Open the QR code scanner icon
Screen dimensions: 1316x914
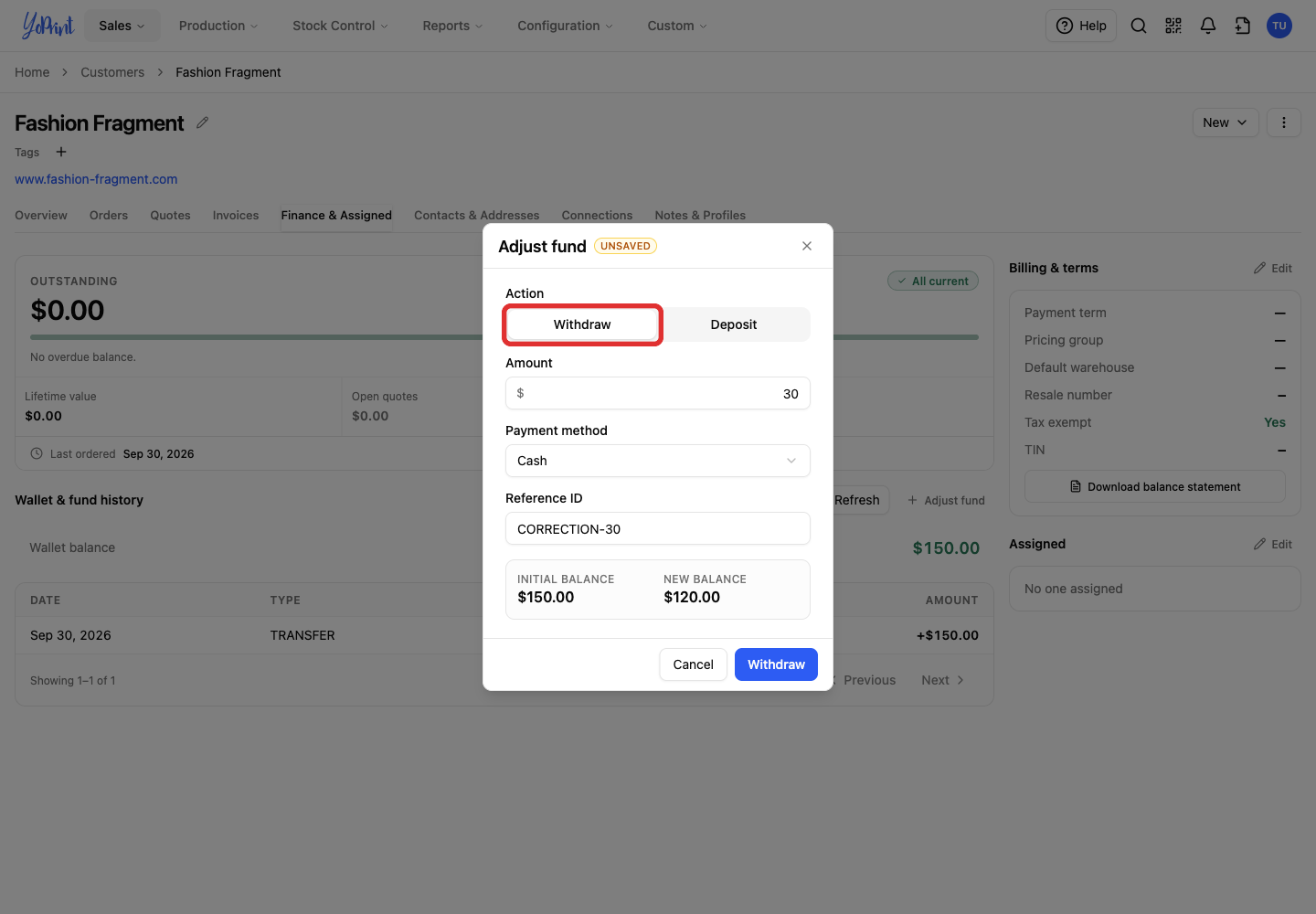1173,26
